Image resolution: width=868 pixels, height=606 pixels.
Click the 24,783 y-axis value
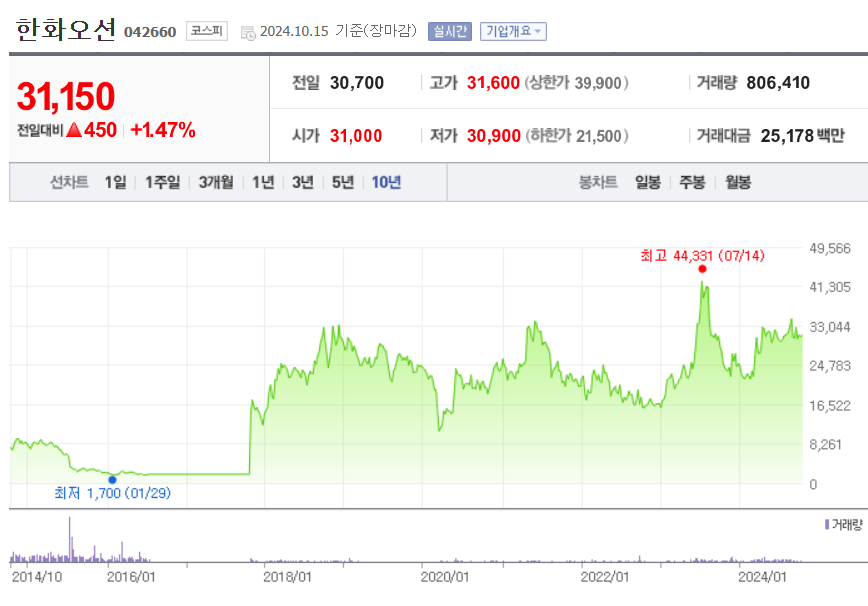pyautogui.click(x=830, y=366)
